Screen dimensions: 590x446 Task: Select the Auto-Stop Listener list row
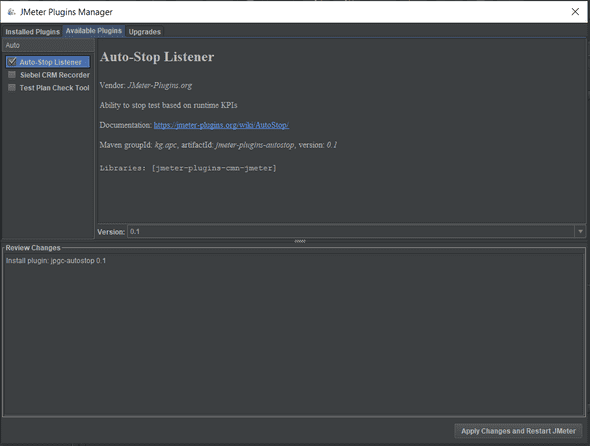coord(48,62)
